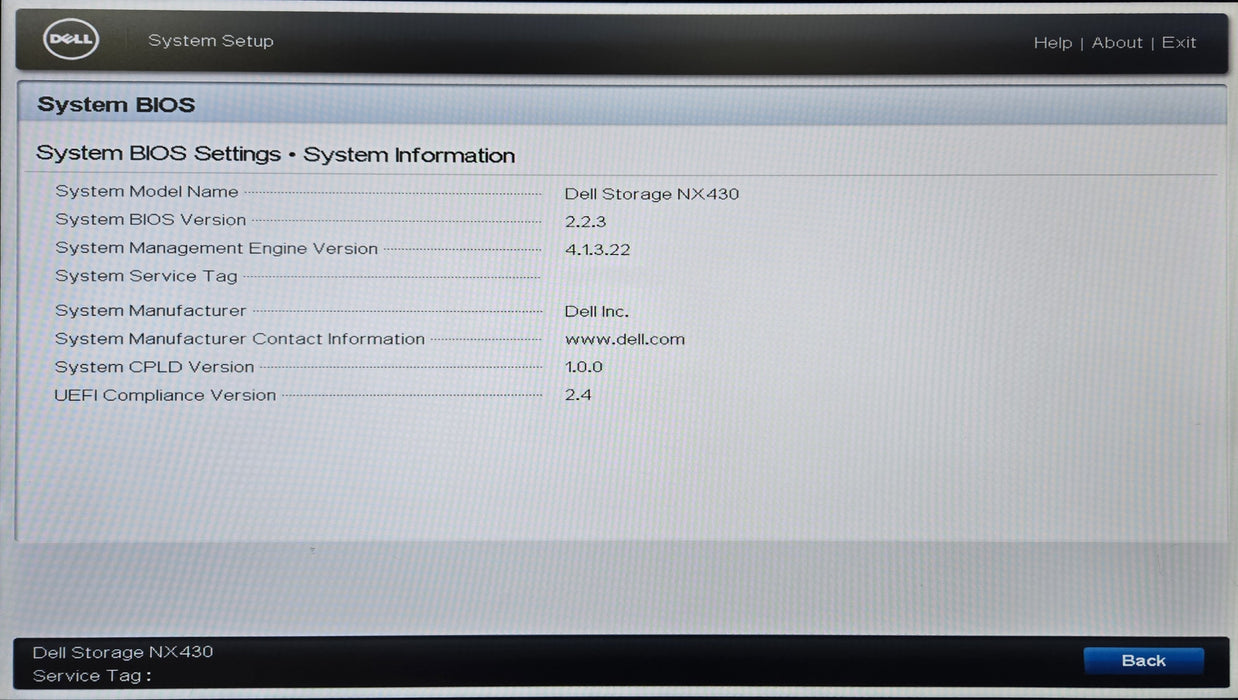
Task: Click footer Dell Storage NX430 text
Action: point(123,652)
